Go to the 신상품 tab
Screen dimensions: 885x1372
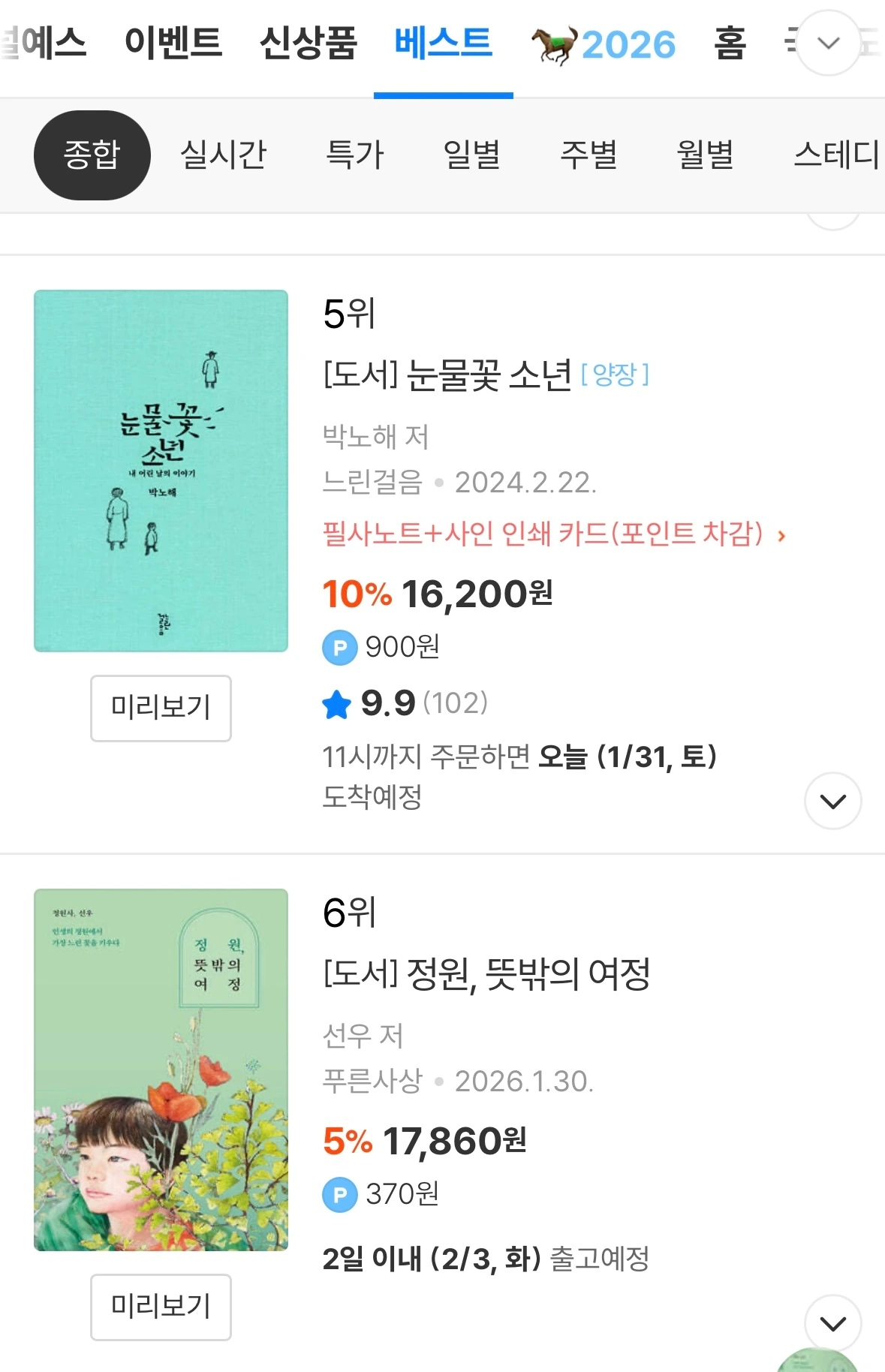[309, 43]
